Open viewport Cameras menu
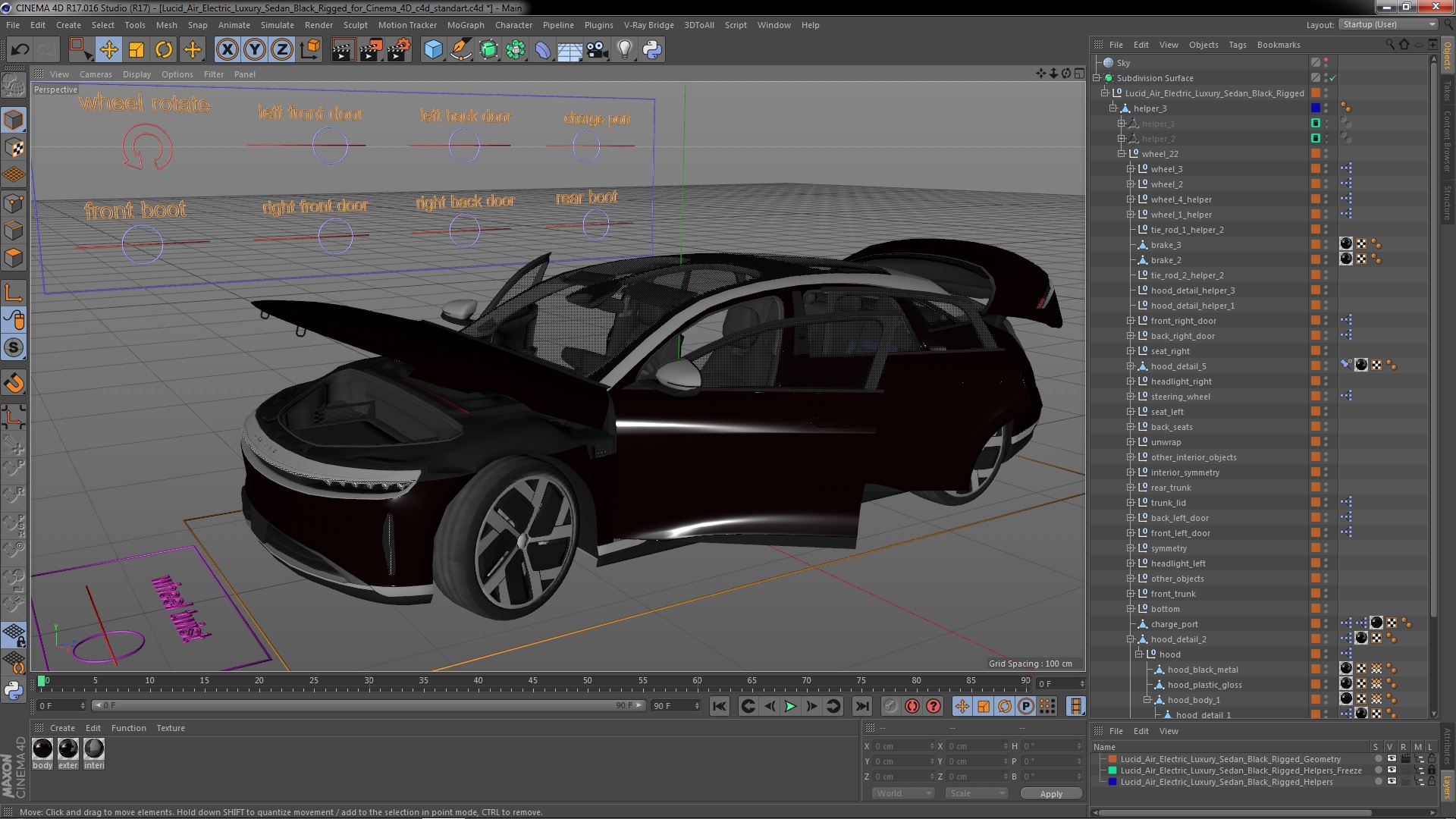Screen dimensions: 1456x819 click(96, 74)
